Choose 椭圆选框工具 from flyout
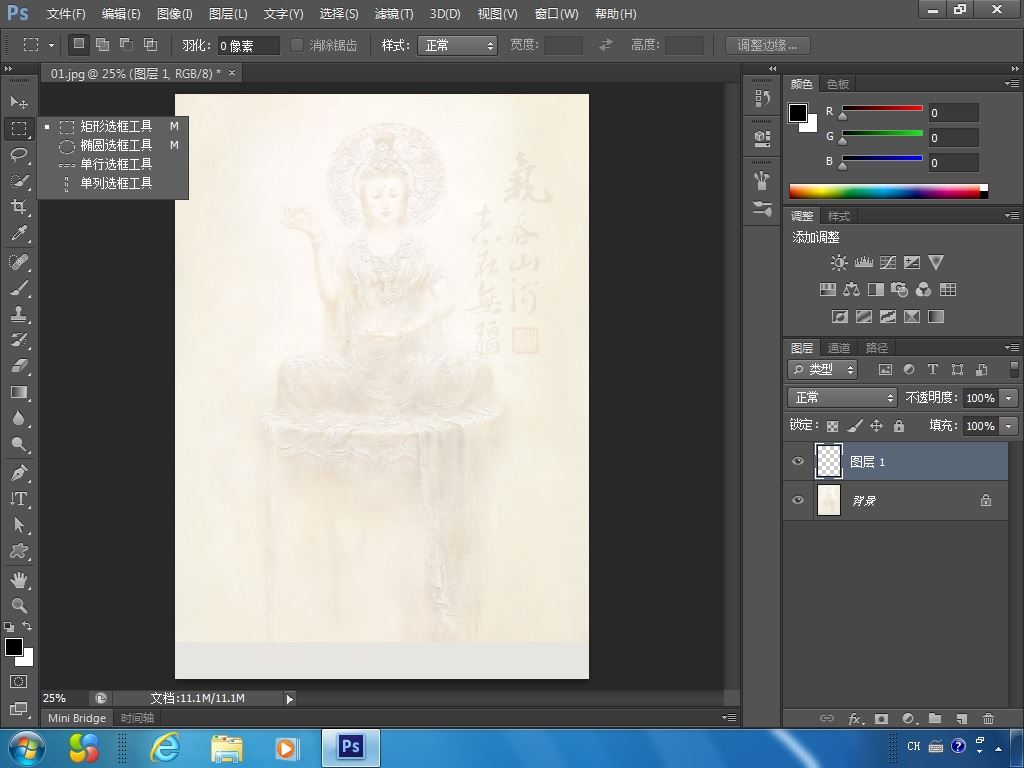The image size is (1024, 768). [114, 145]
